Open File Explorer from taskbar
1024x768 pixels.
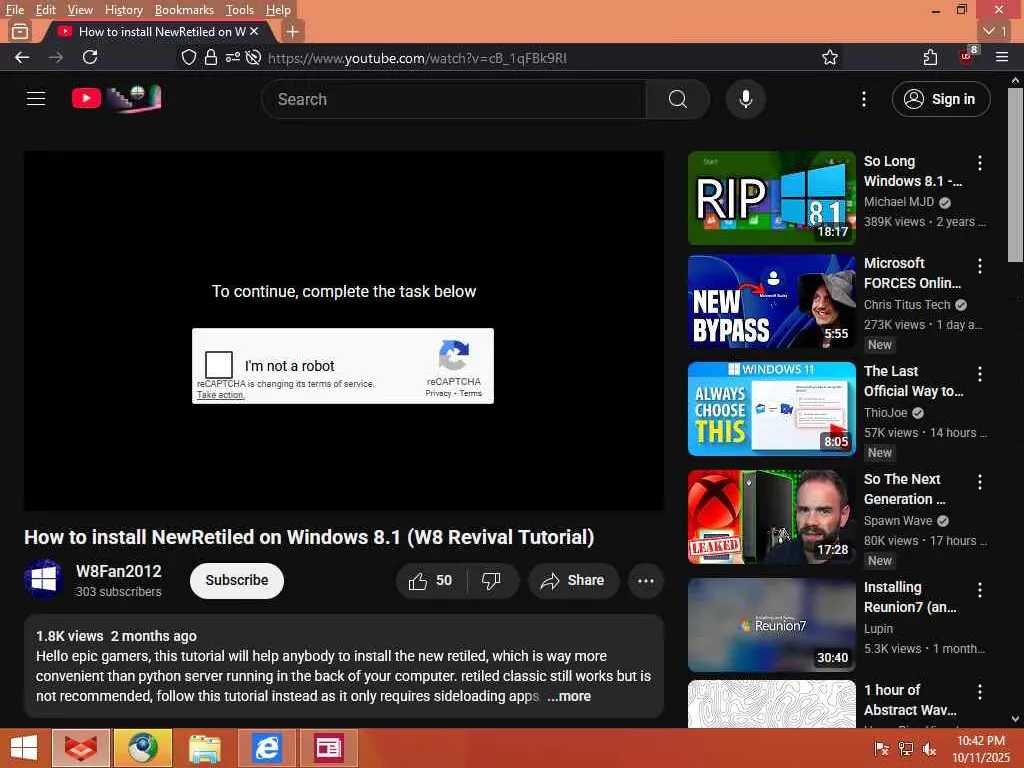click(205, 748)
